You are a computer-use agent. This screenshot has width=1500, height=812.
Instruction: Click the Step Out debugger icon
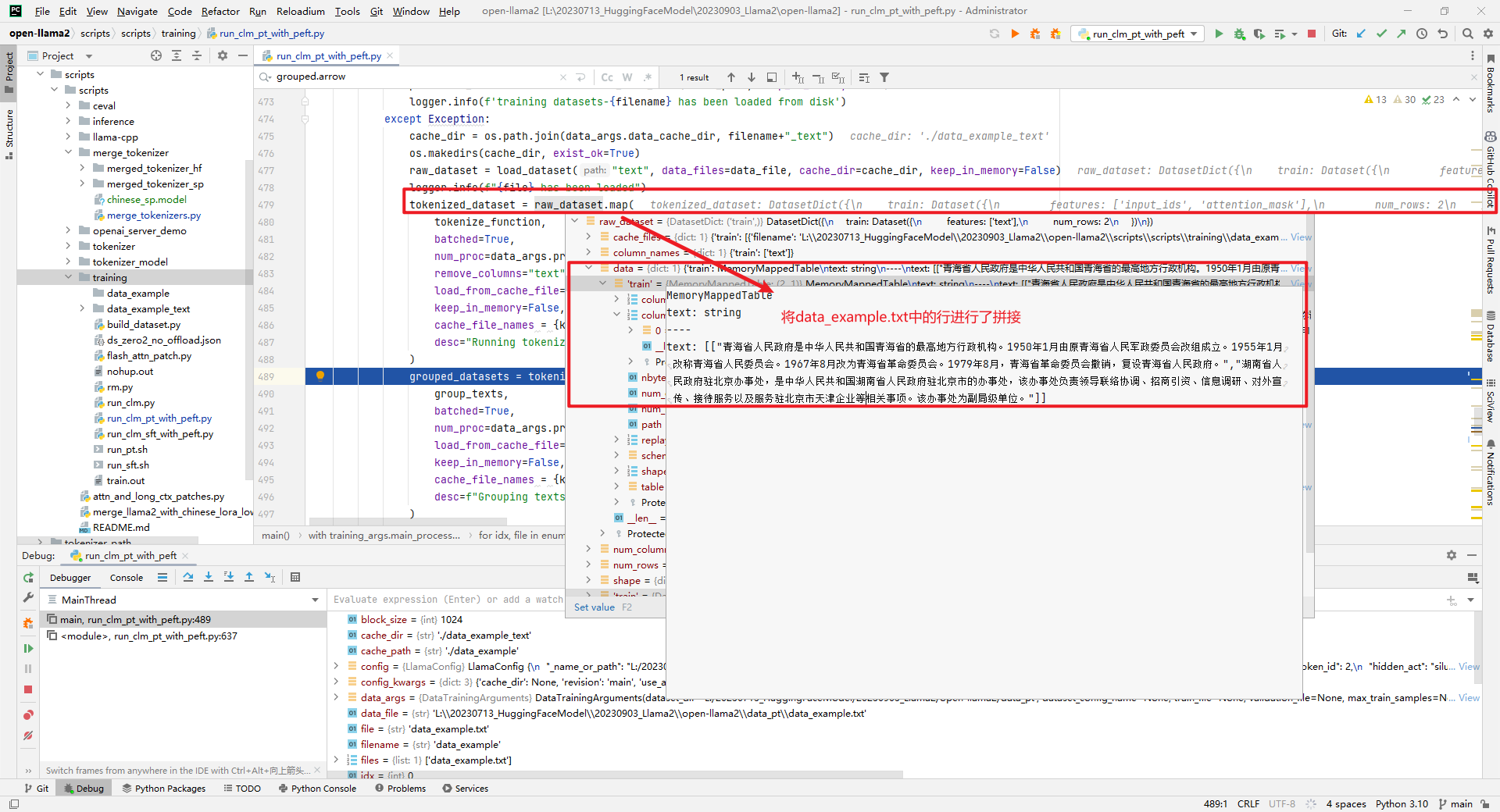point(249,577)
